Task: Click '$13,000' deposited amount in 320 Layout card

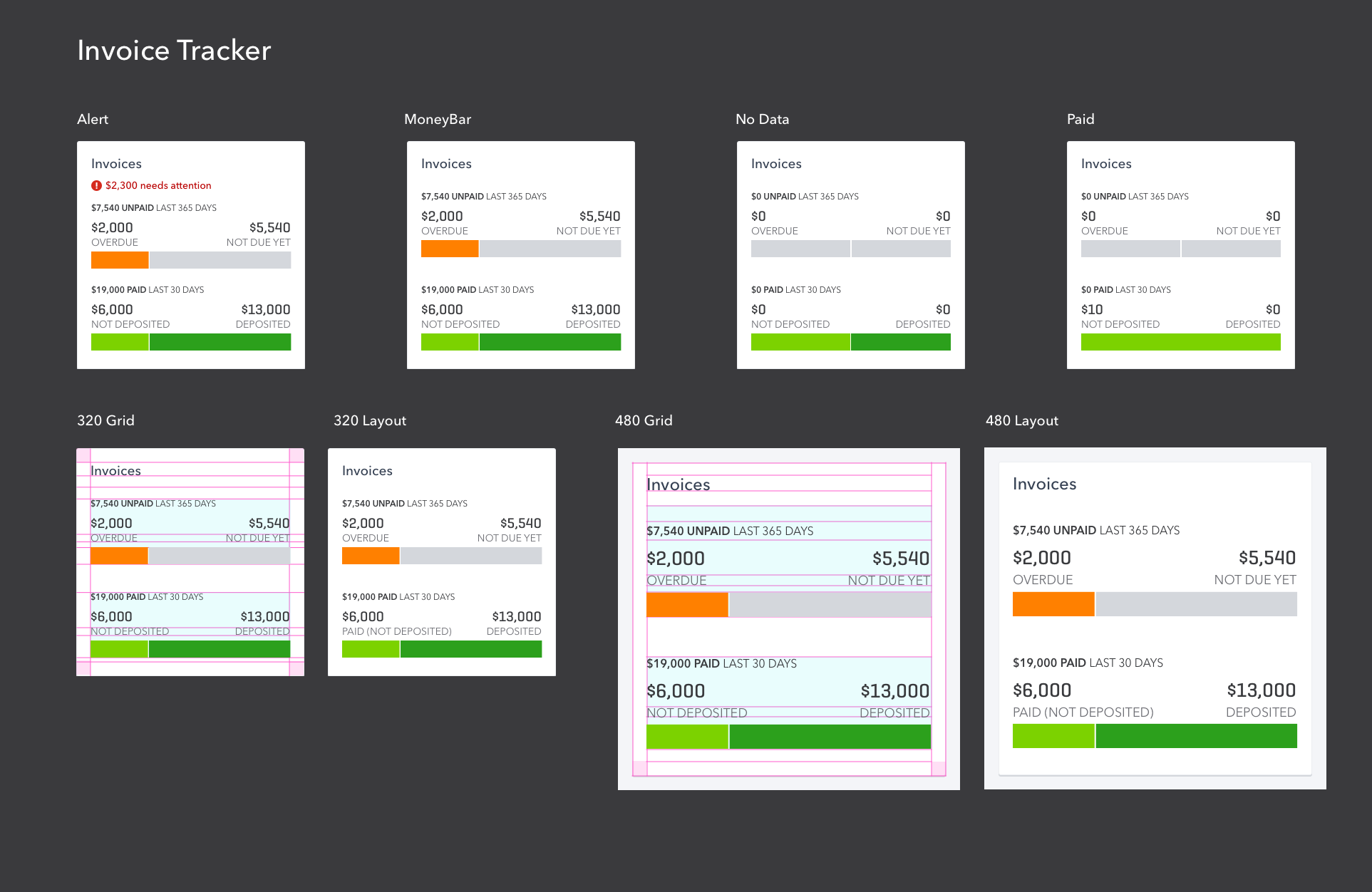Action: click(x=516, y=616)
